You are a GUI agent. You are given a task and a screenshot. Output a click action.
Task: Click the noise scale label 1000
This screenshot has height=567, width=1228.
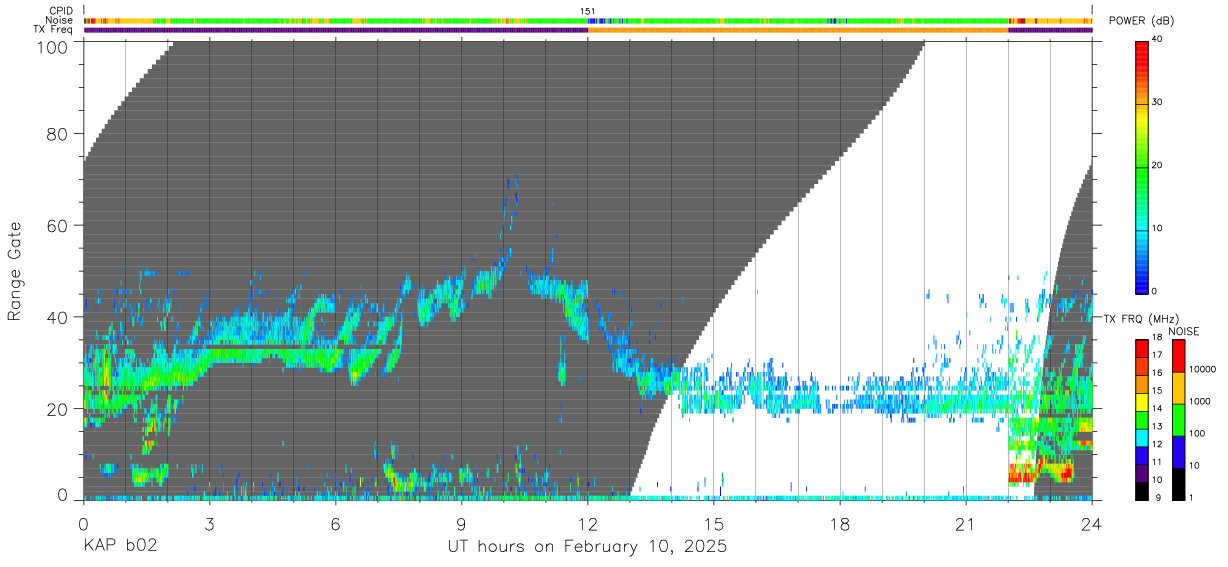(x=1200, y=401)
